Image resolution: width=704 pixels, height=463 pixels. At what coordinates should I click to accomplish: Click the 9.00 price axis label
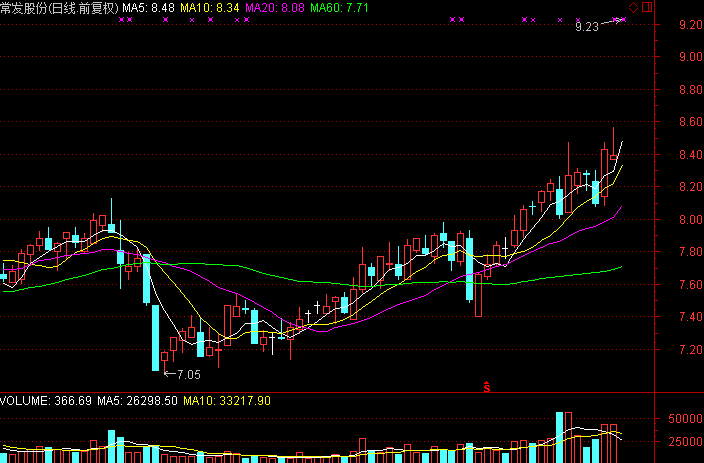click(x=691, y=57)
